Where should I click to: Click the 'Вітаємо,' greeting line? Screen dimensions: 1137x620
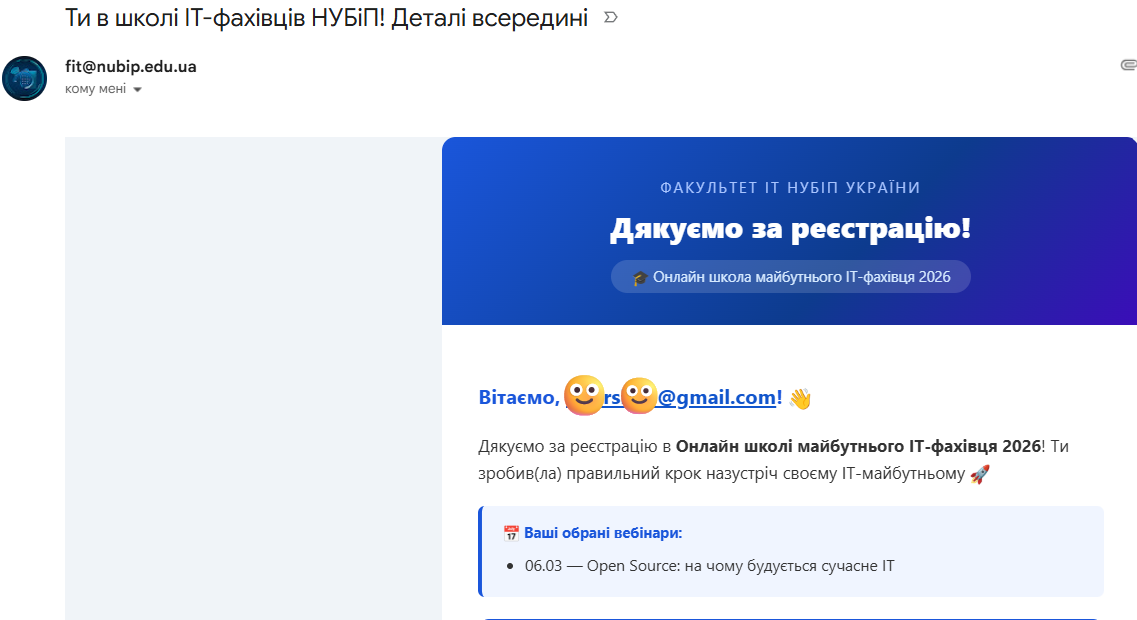[516, 396]
